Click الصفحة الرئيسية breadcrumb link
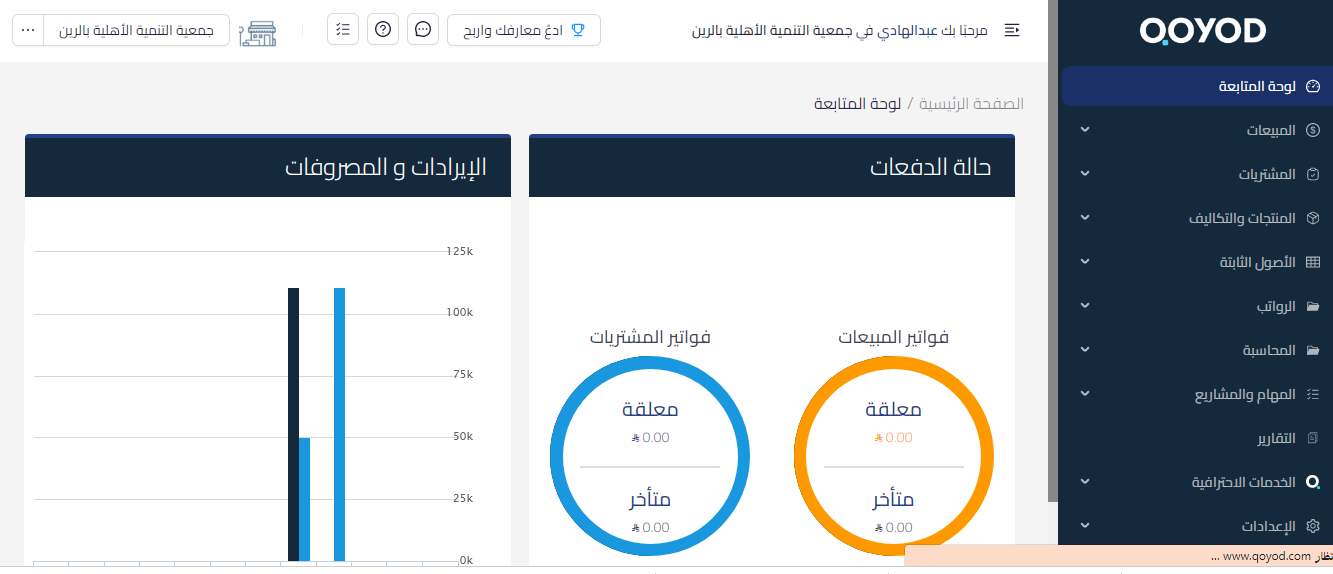Image resolution: width=1333 pixels, height=574 pixels. pyautogui.click(x=971, y=104)
